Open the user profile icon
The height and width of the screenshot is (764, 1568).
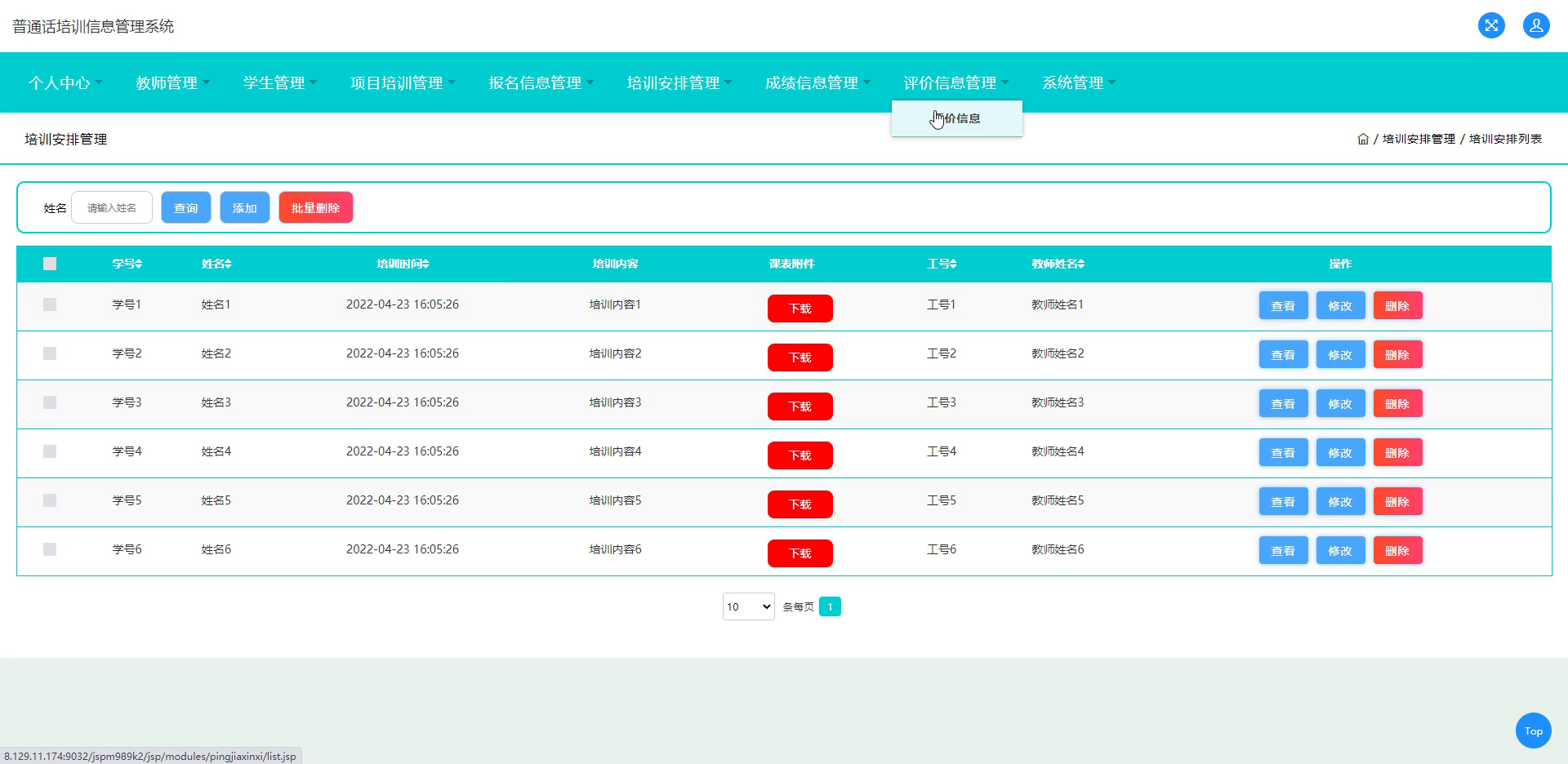[1536, 25]
